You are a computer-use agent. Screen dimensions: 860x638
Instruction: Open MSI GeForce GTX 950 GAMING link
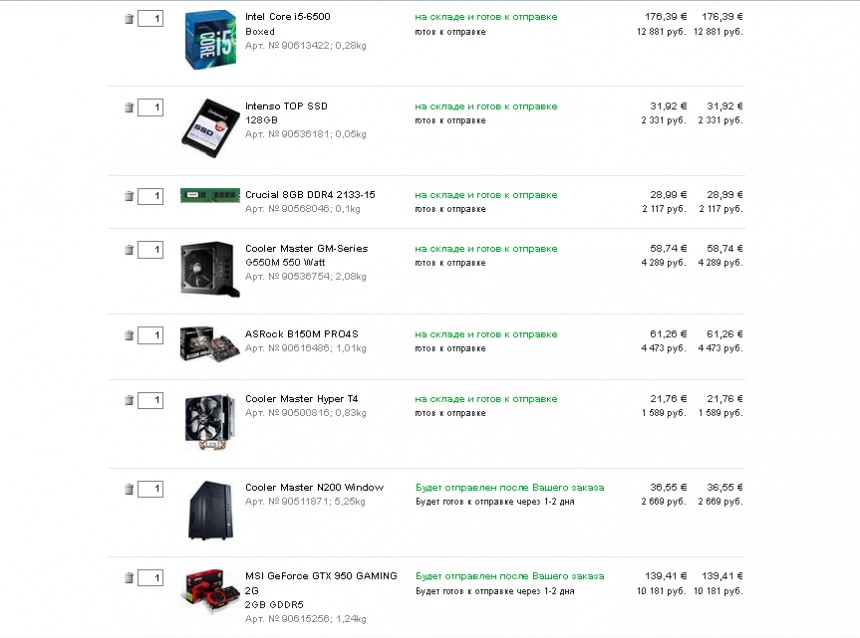(x=320, y=576)
